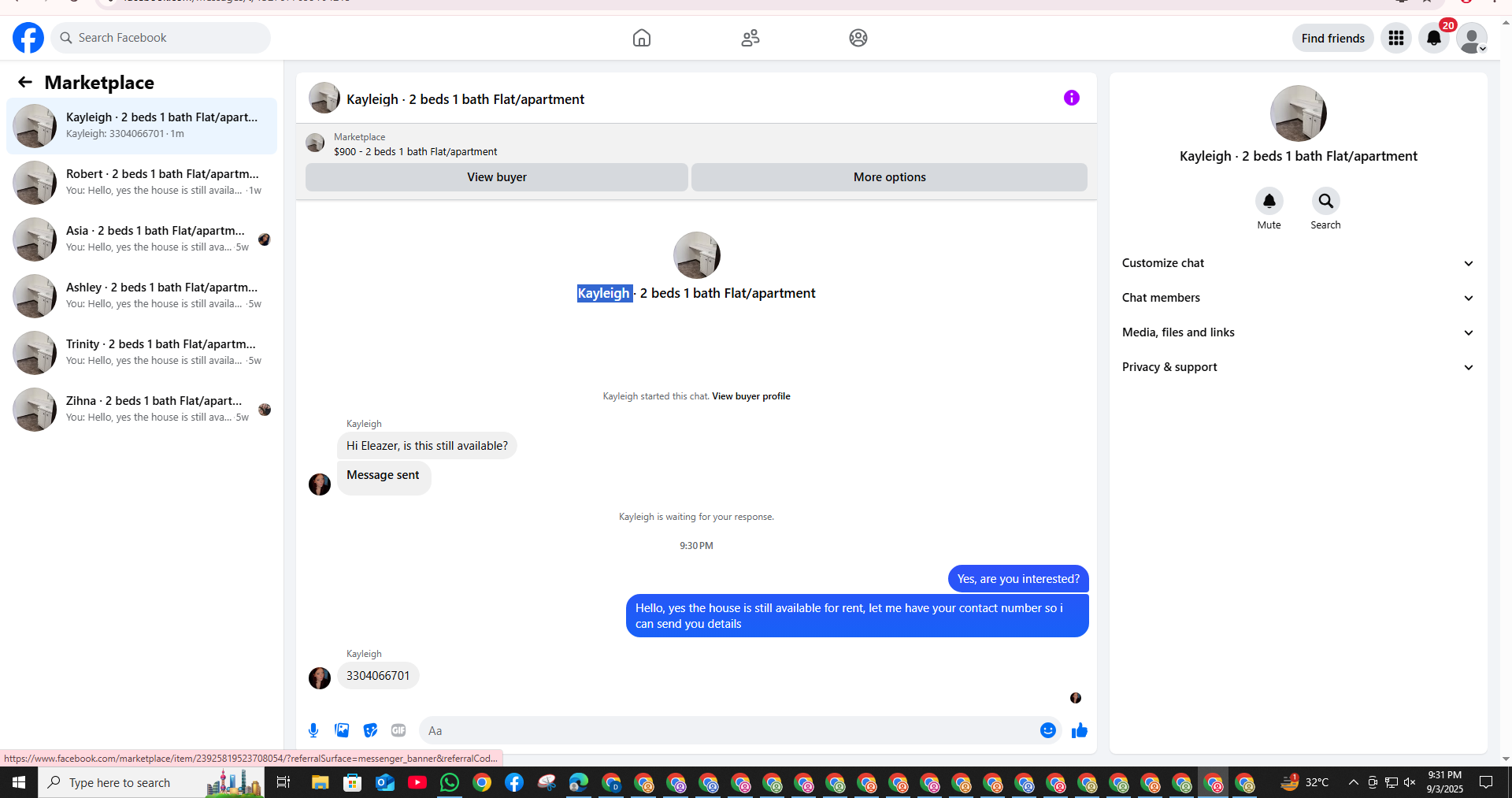The width and height of the screenshot is (1512, 798).
Task: Open Windows Task View
Action: pyautogui.click(x=283, y=782)
